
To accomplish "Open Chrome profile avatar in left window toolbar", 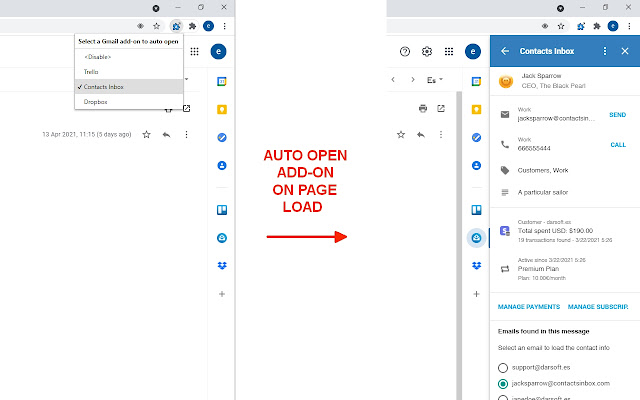I will pos(209,26).
